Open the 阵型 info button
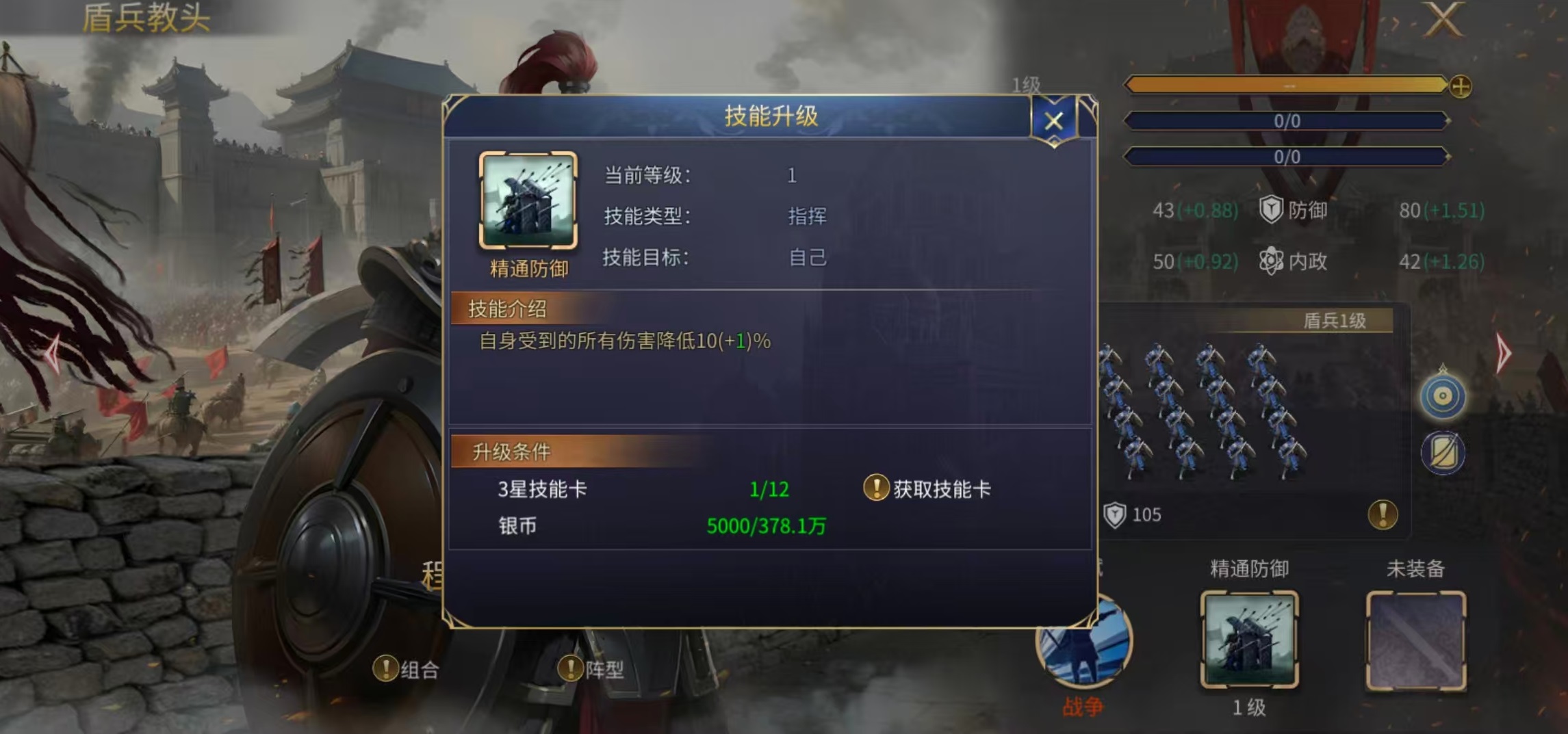Viewport: 1568px width, 734px height. point(591,669)
